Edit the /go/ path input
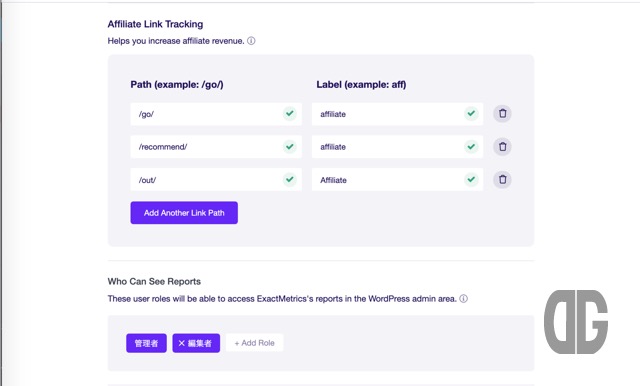Image resolution: width=640 pixels, height=386 pixels. coord(216,114)
